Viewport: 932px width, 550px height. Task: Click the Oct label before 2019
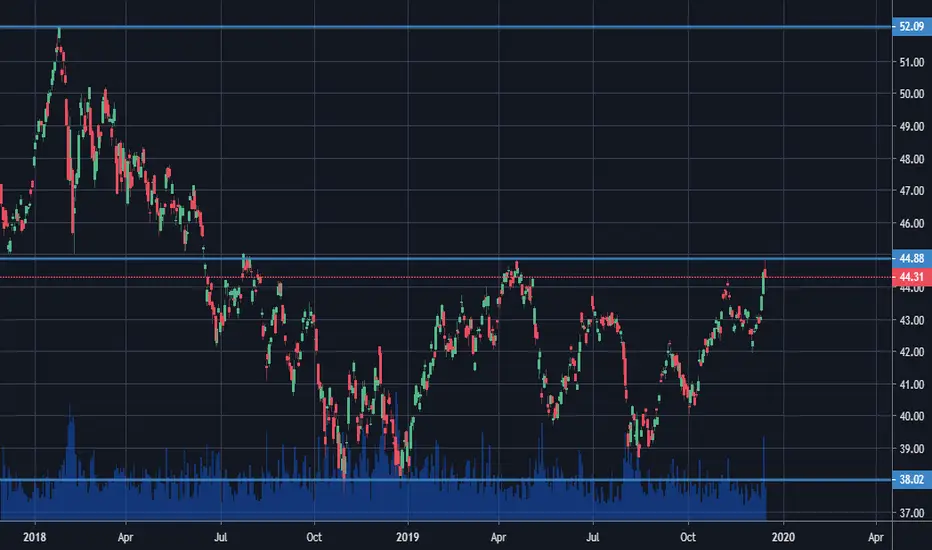click(314, 538)
